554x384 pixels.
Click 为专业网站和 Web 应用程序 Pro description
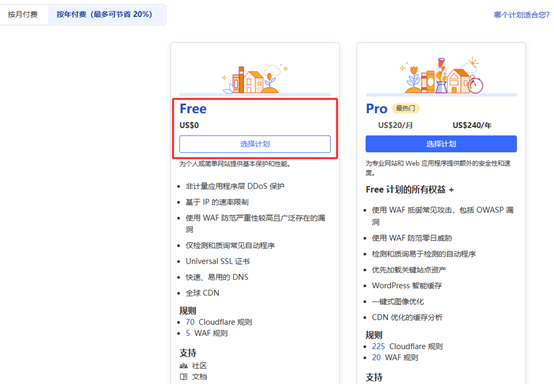coord(438,168)
